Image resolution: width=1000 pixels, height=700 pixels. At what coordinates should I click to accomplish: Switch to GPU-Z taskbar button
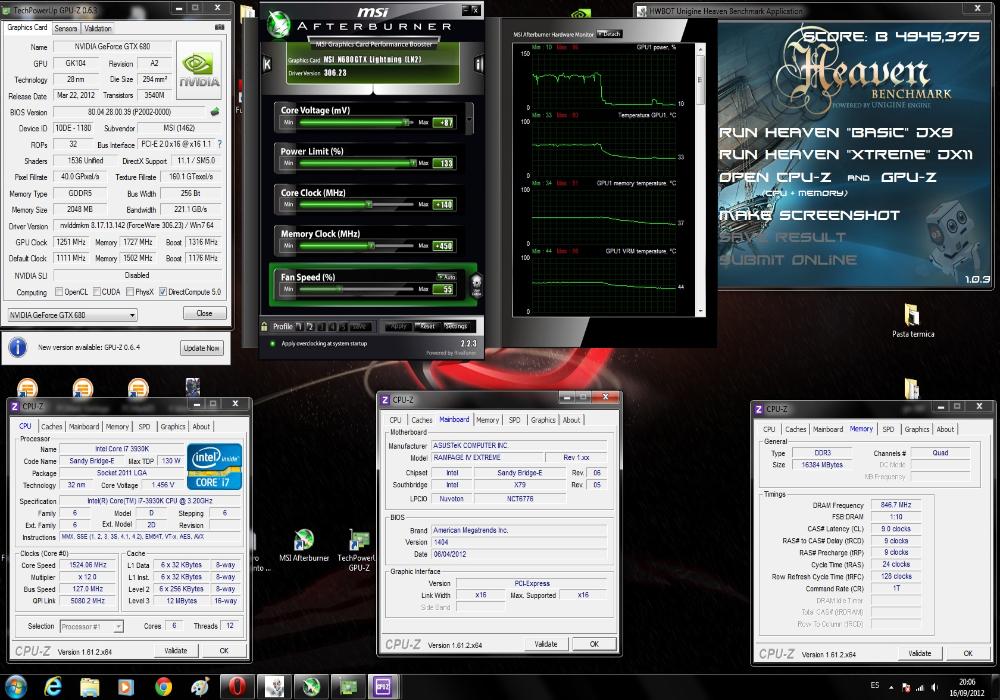point(348,687)
